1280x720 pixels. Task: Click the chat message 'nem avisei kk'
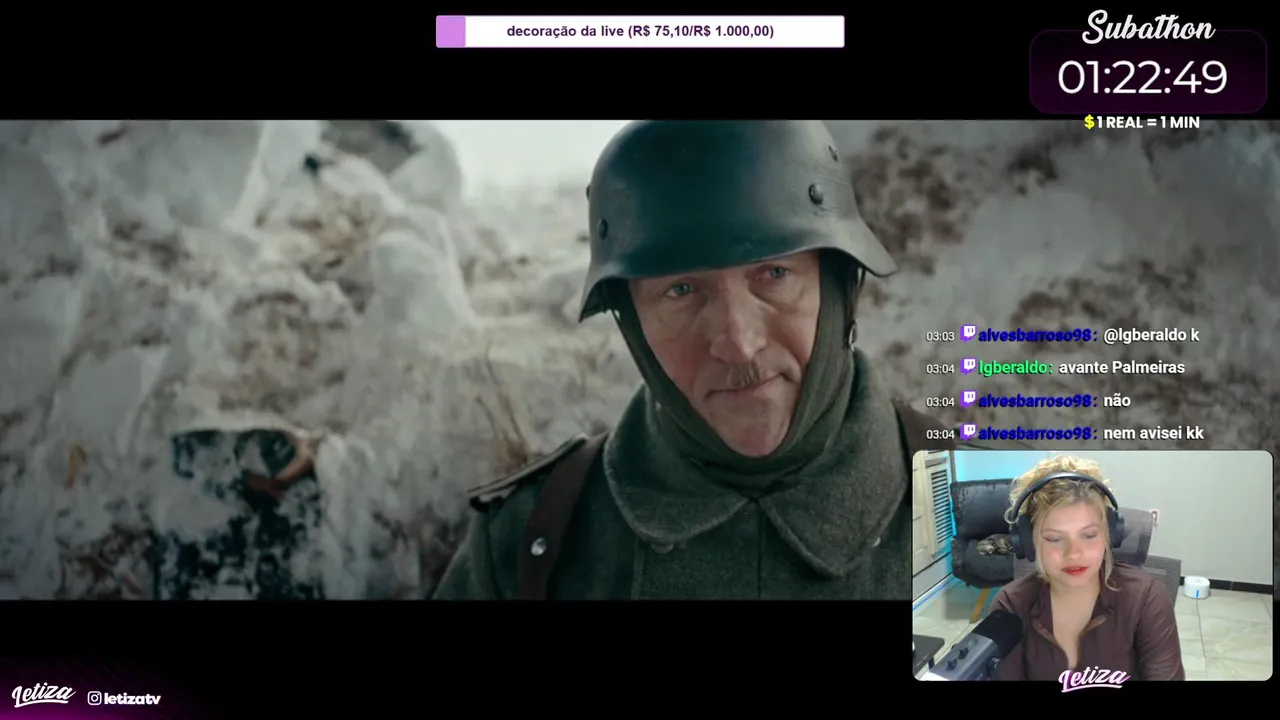[1153, 433]
